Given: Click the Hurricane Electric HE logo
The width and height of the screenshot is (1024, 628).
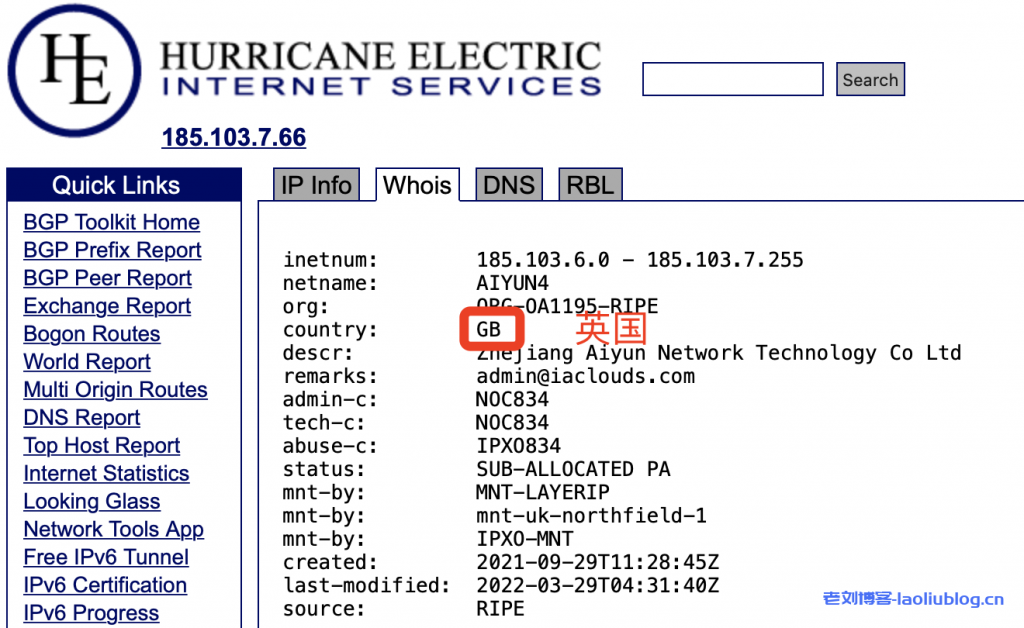Looking at the screenshot, I should [x=75, y=69].
